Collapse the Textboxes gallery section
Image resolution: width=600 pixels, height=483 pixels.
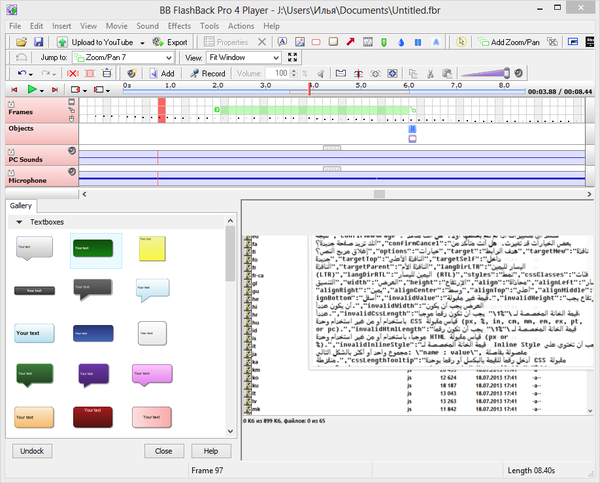point(20,221)
